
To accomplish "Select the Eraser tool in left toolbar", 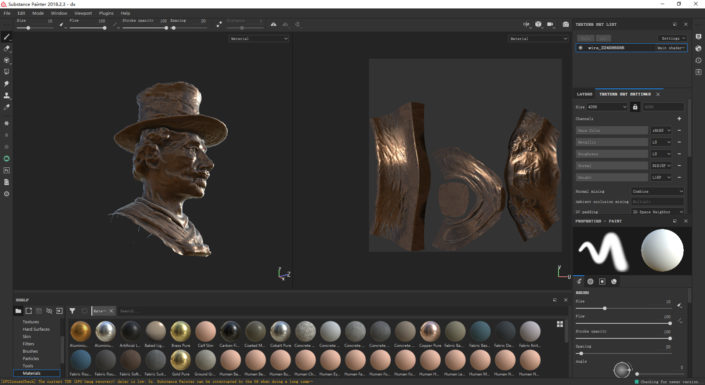I will point(6,49).
